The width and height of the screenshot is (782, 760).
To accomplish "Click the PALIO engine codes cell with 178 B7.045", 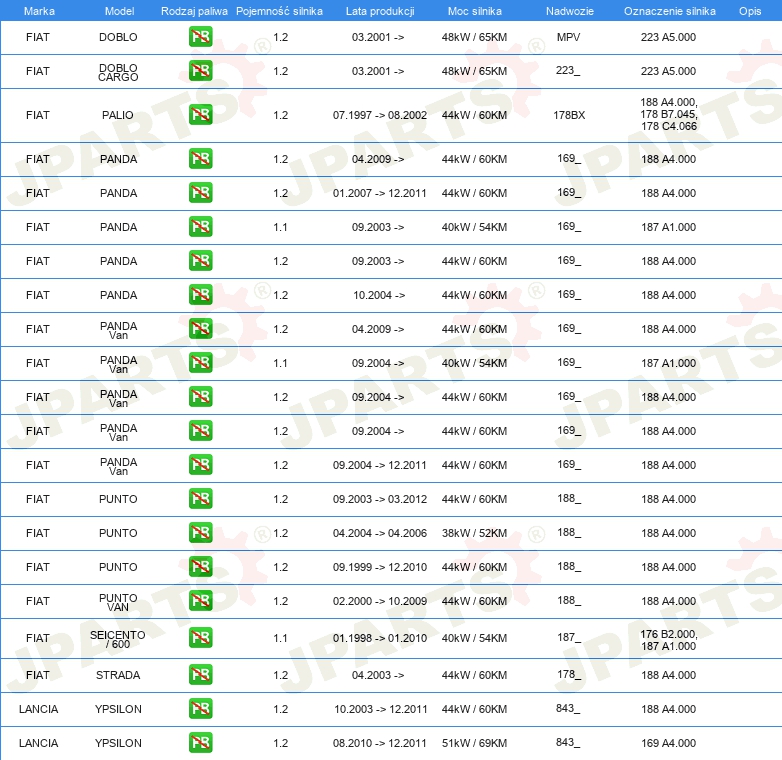I will (669, 114).
